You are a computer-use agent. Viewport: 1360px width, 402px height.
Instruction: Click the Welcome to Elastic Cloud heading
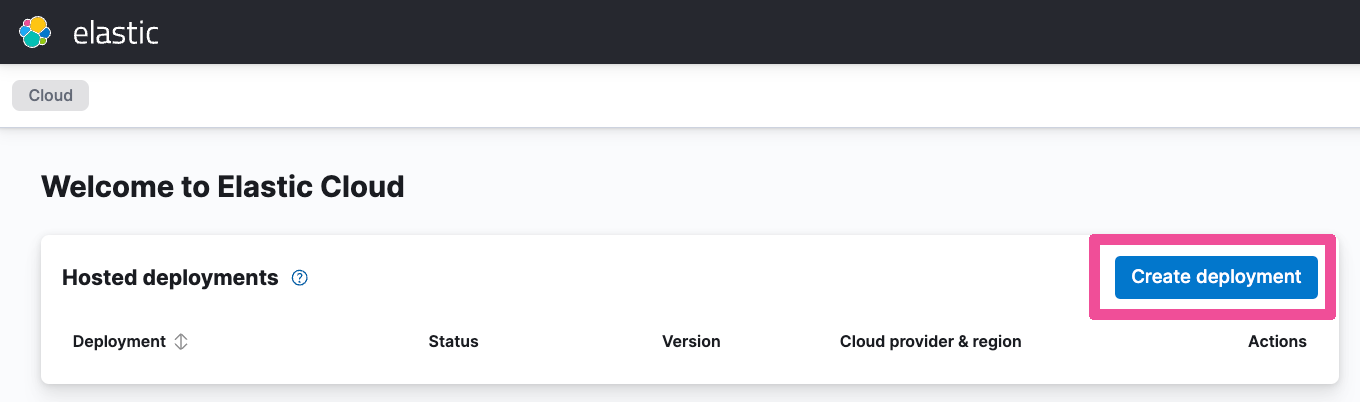pos(223,186)
